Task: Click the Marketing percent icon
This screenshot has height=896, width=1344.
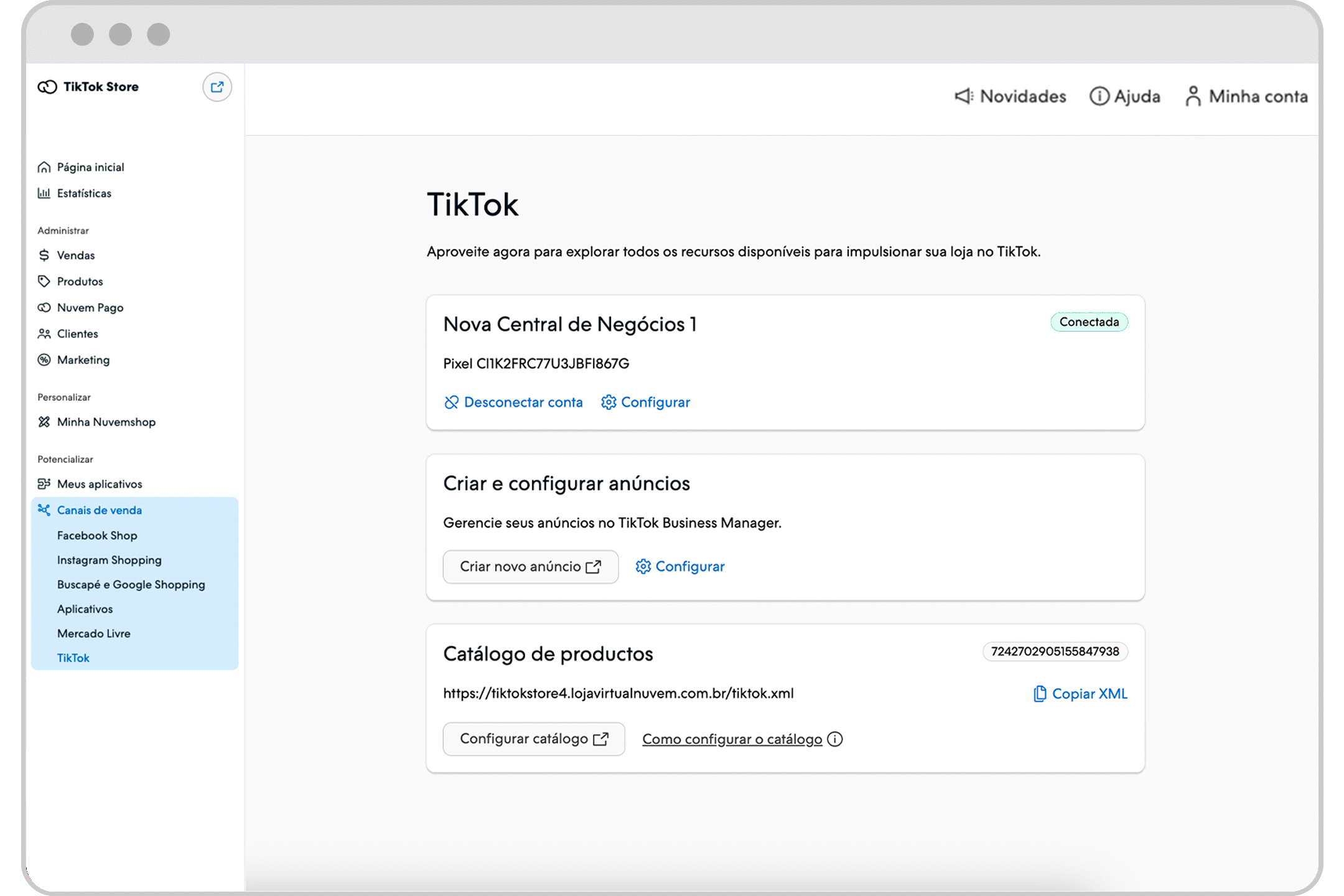Action: click(44, 360)
